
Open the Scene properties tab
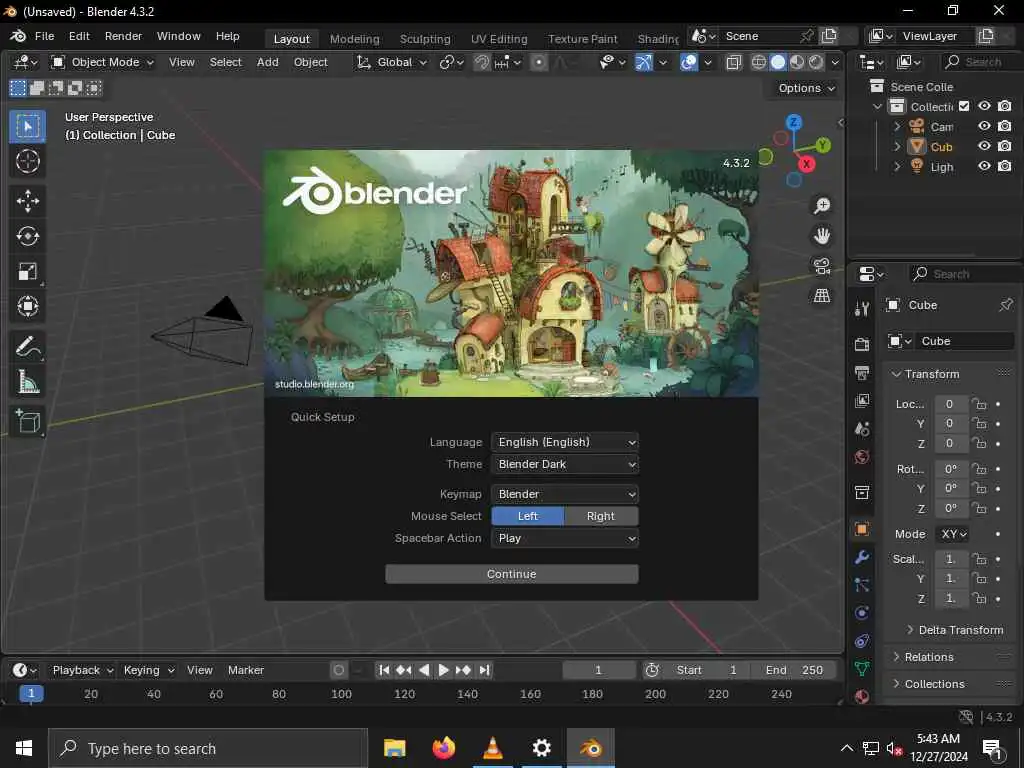pos(862,429)
